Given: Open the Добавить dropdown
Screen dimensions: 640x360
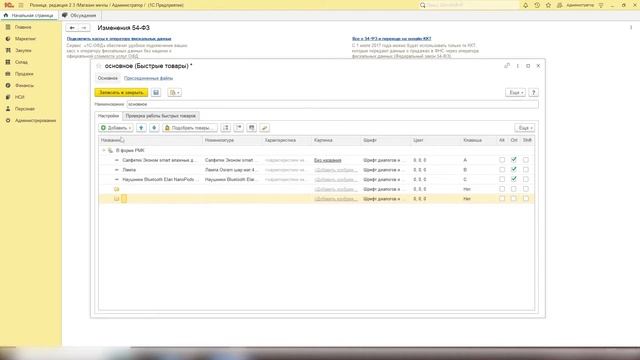Looking at the screenshot, I should [116, 128].
